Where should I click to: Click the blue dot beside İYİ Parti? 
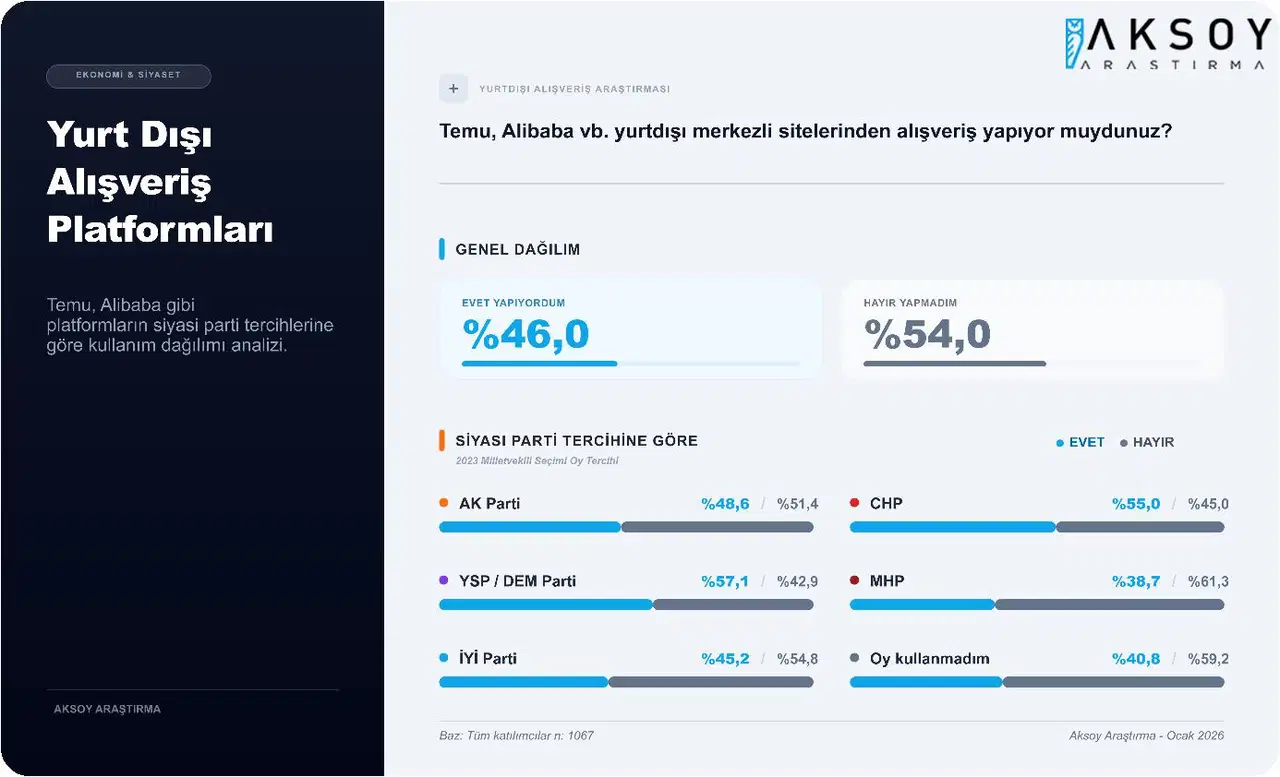click(x=444, y=659)
